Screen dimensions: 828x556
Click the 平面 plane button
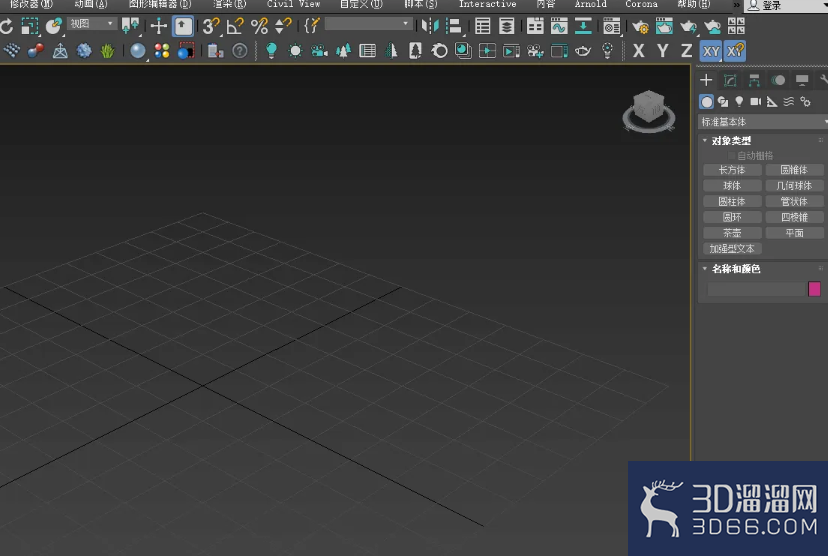click(x=794, y=233)
